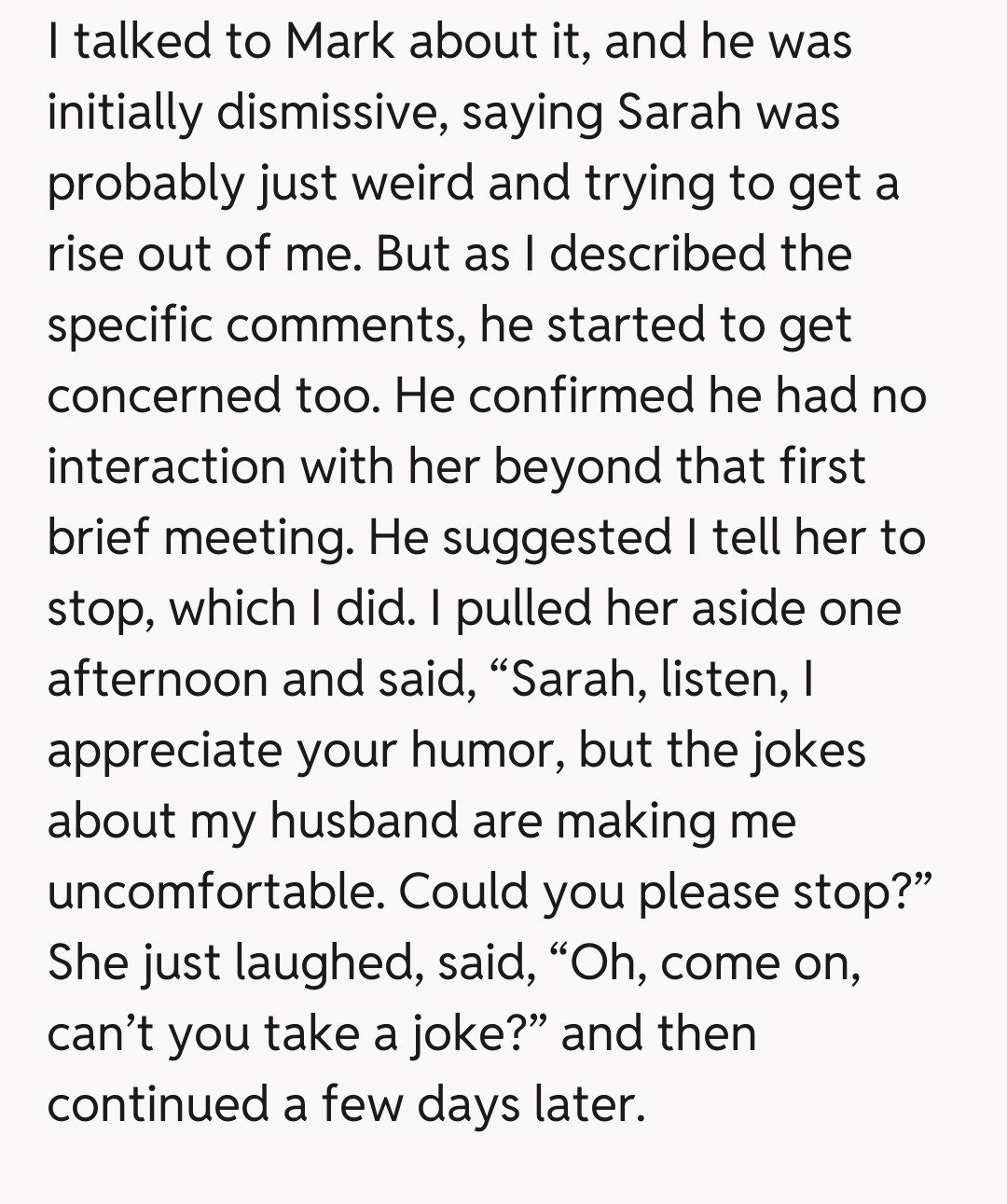Click the word "joke?" in the quote

point(476,1034)
